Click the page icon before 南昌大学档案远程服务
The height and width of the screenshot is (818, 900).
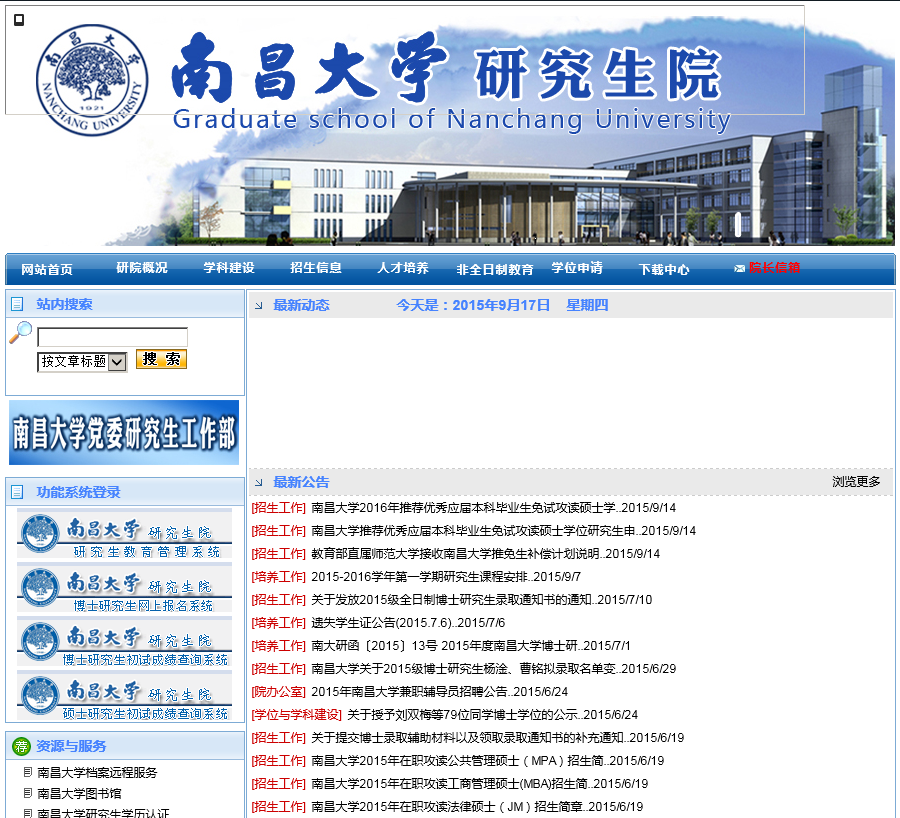[28, 772]
